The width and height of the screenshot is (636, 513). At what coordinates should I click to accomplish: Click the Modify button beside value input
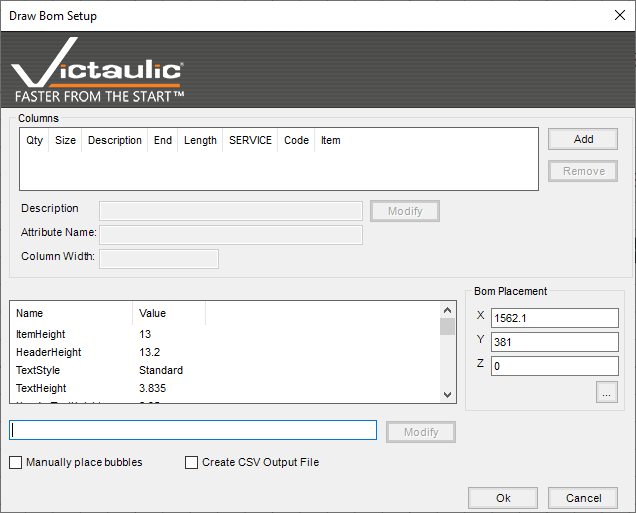(421, 432)
